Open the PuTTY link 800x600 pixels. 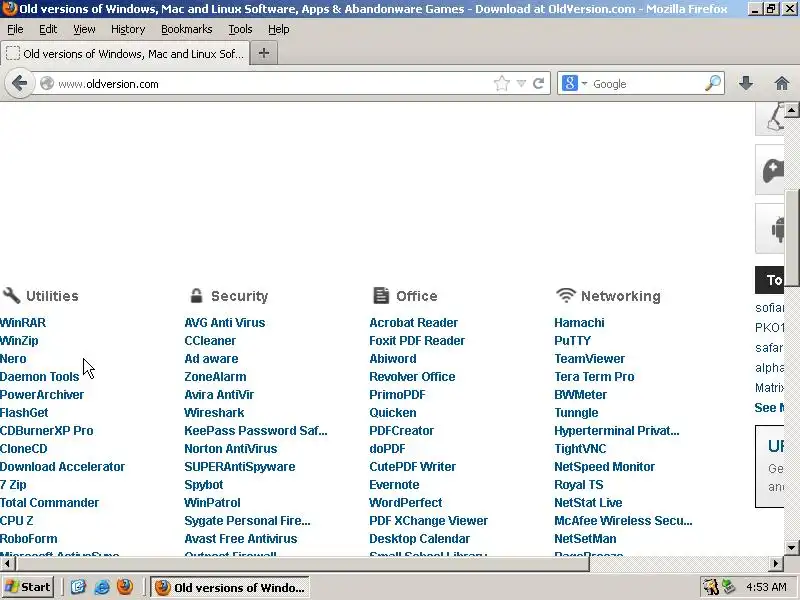coord(572,340)
